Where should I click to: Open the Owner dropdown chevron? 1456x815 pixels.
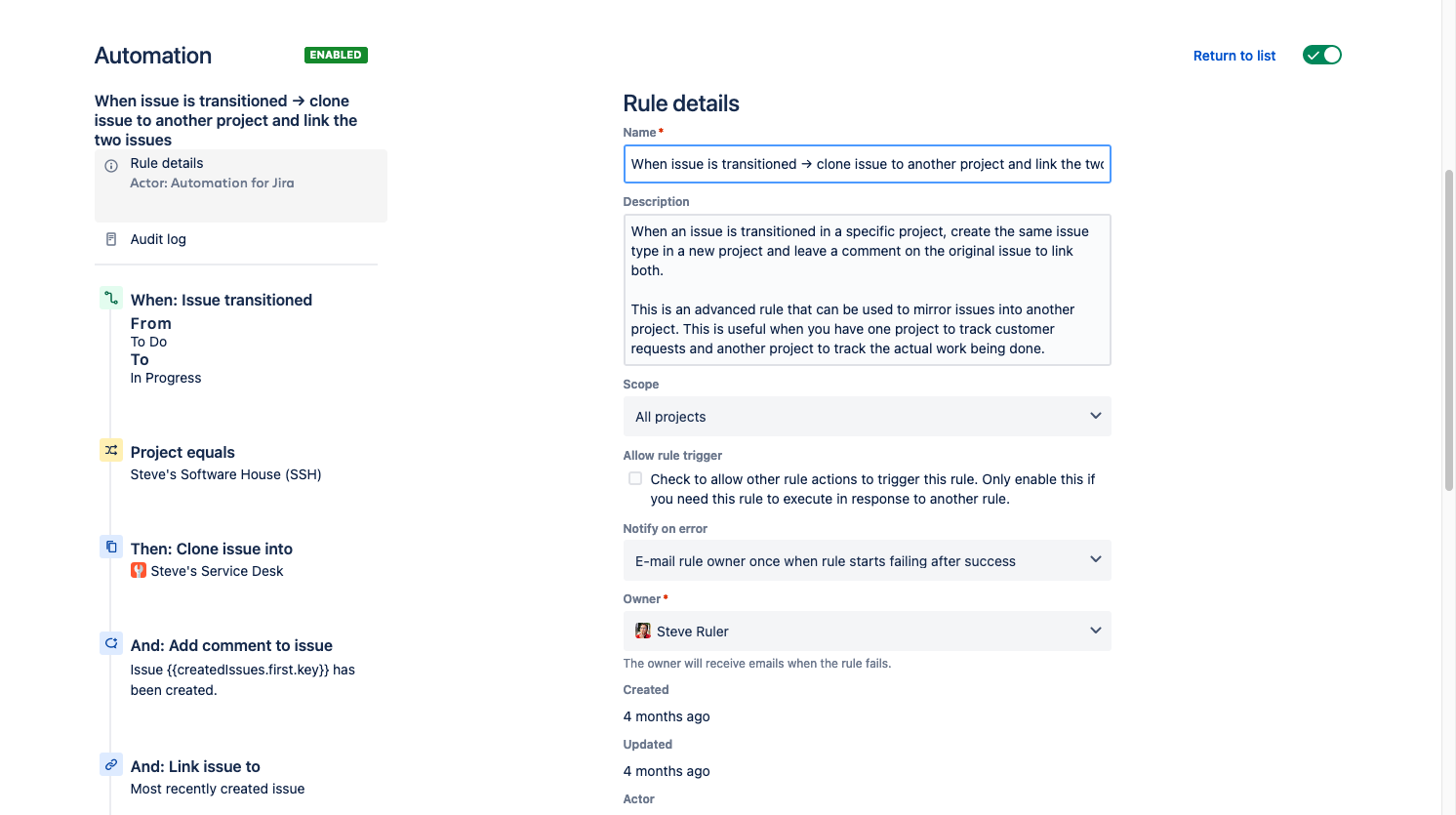(1095, 631)
